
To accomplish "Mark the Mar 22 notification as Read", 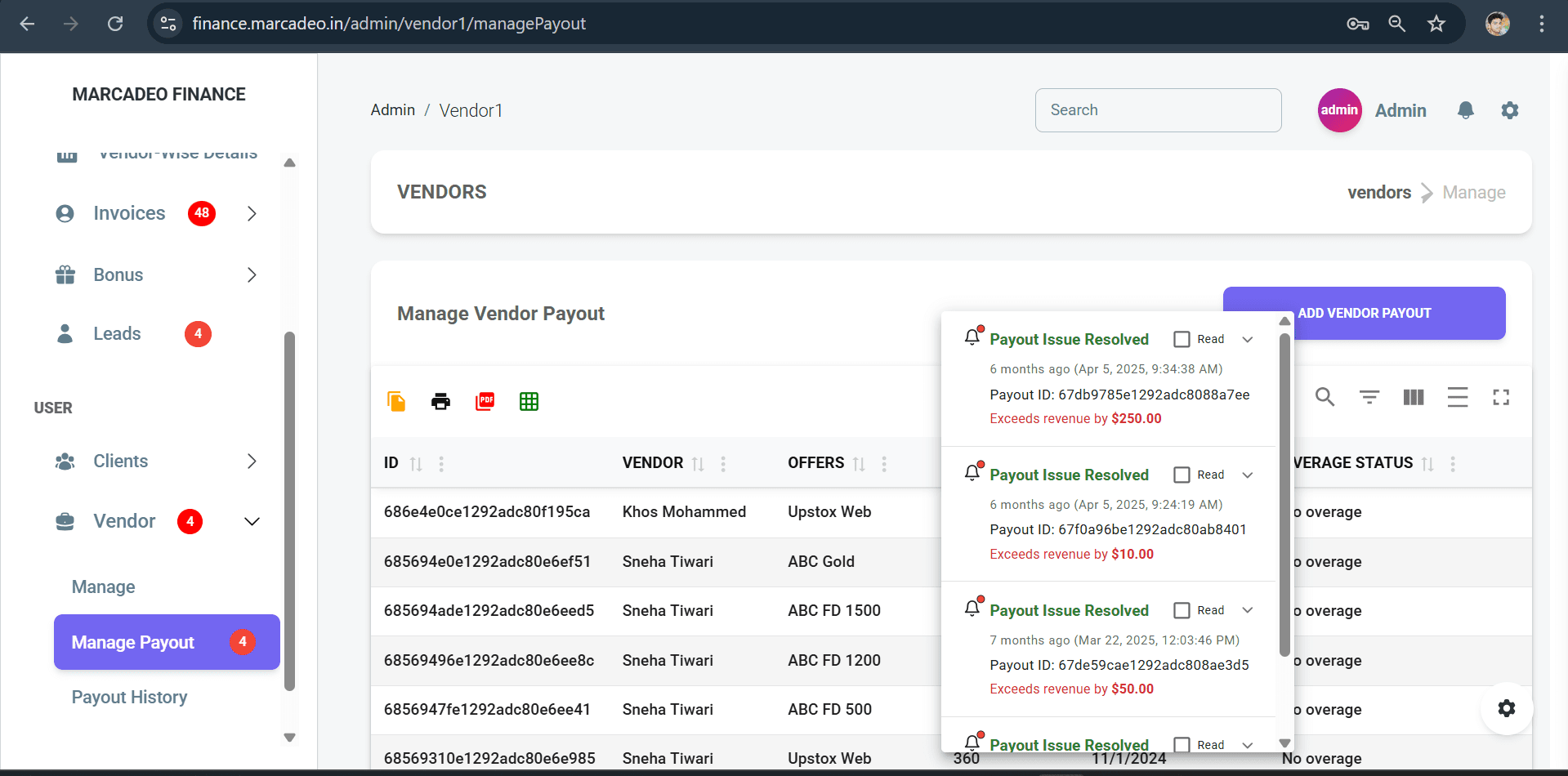I will pyautogui.click(x=1182, y=609).
